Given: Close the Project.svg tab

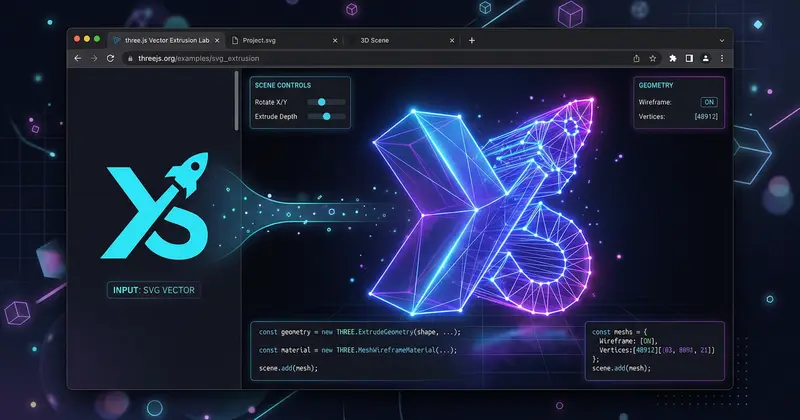Looking at the screenshot, I should (335, 40).
